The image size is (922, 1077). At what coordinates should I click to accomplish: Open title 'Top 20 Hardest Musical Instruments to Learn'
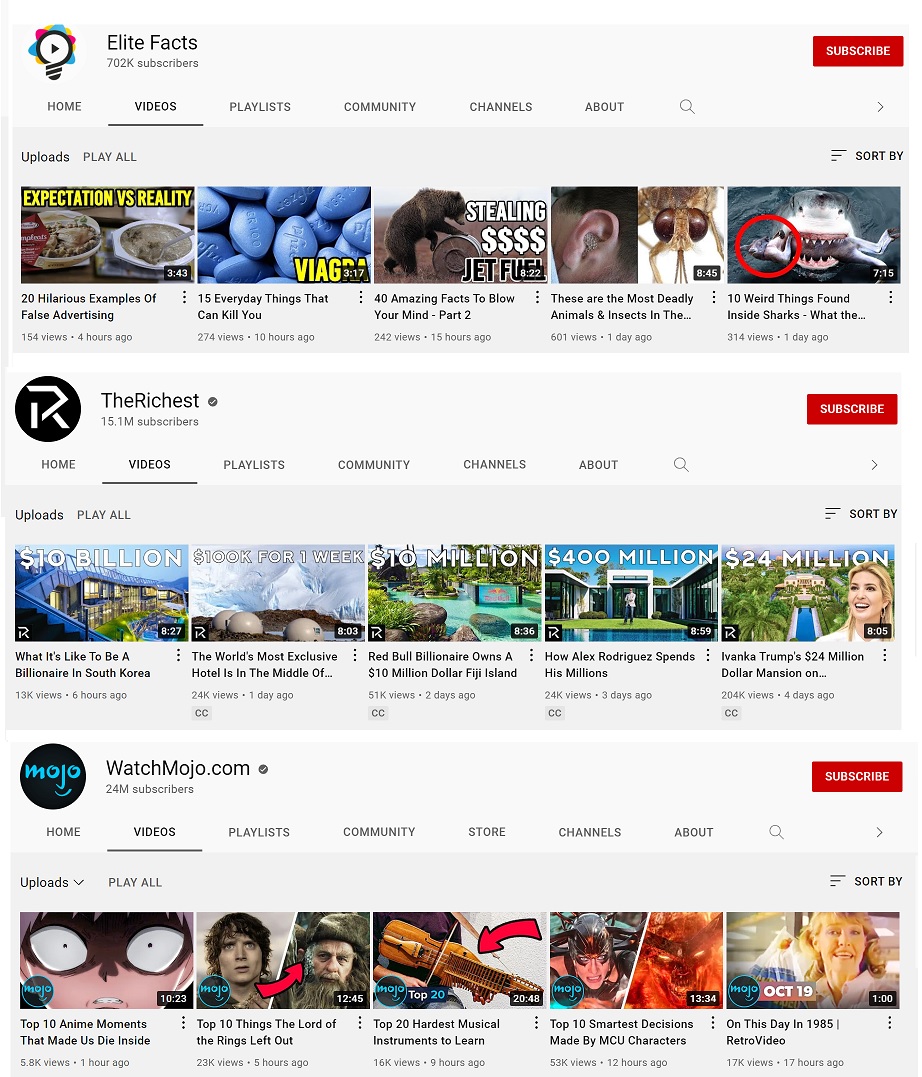[x=436, y=1032]
